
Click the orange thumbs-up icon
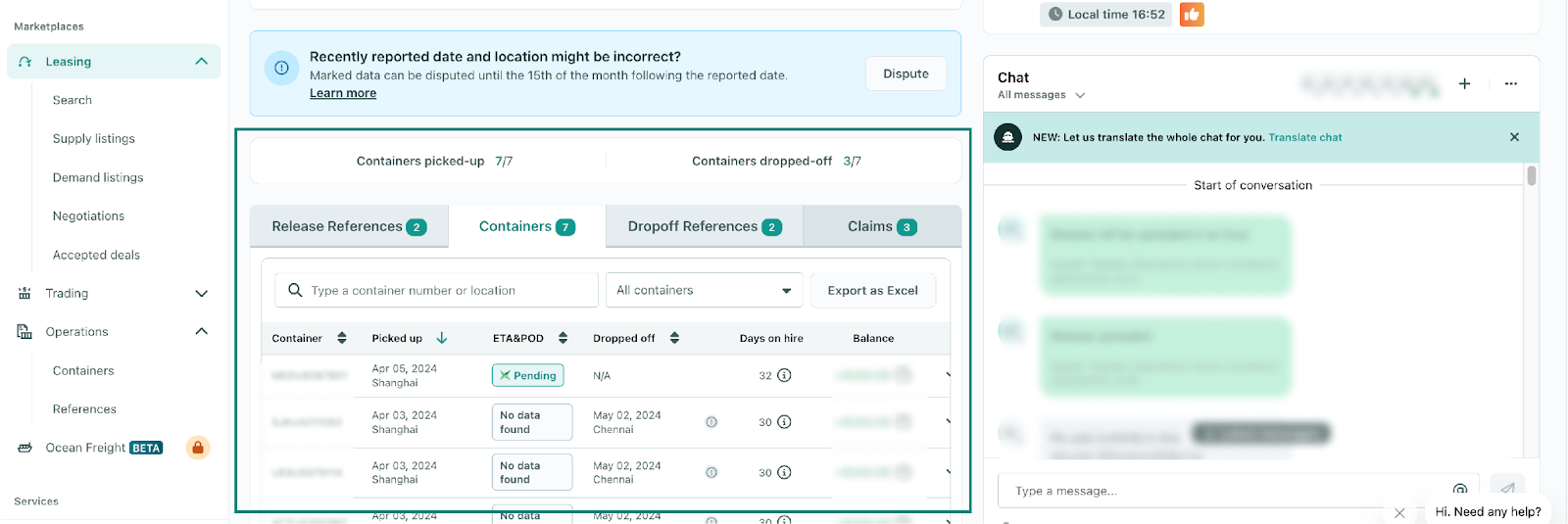pos(1191,15)
